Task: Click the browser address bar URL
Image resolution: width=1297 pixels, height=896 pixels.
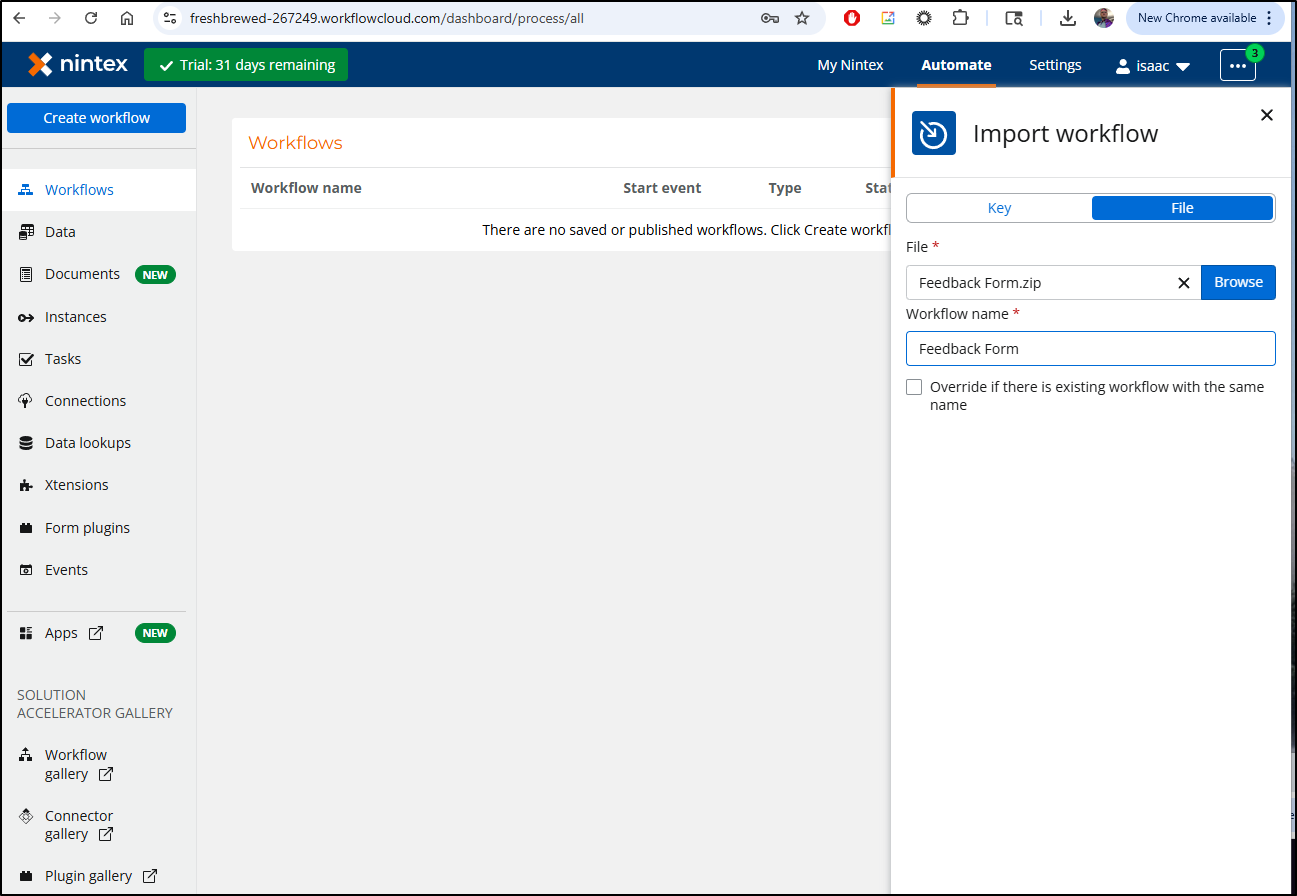Action: 387,18
